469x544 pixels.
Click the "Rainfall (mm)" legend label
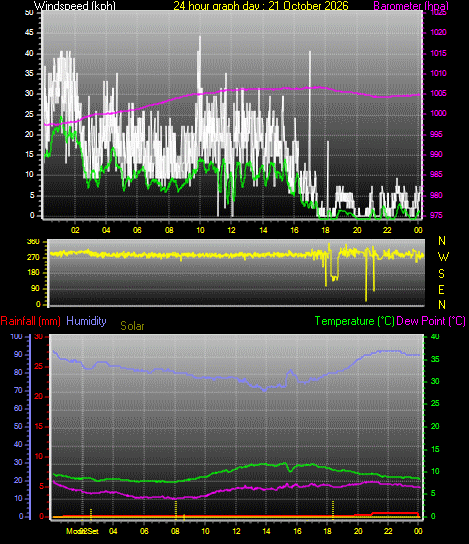coord(31,321)
